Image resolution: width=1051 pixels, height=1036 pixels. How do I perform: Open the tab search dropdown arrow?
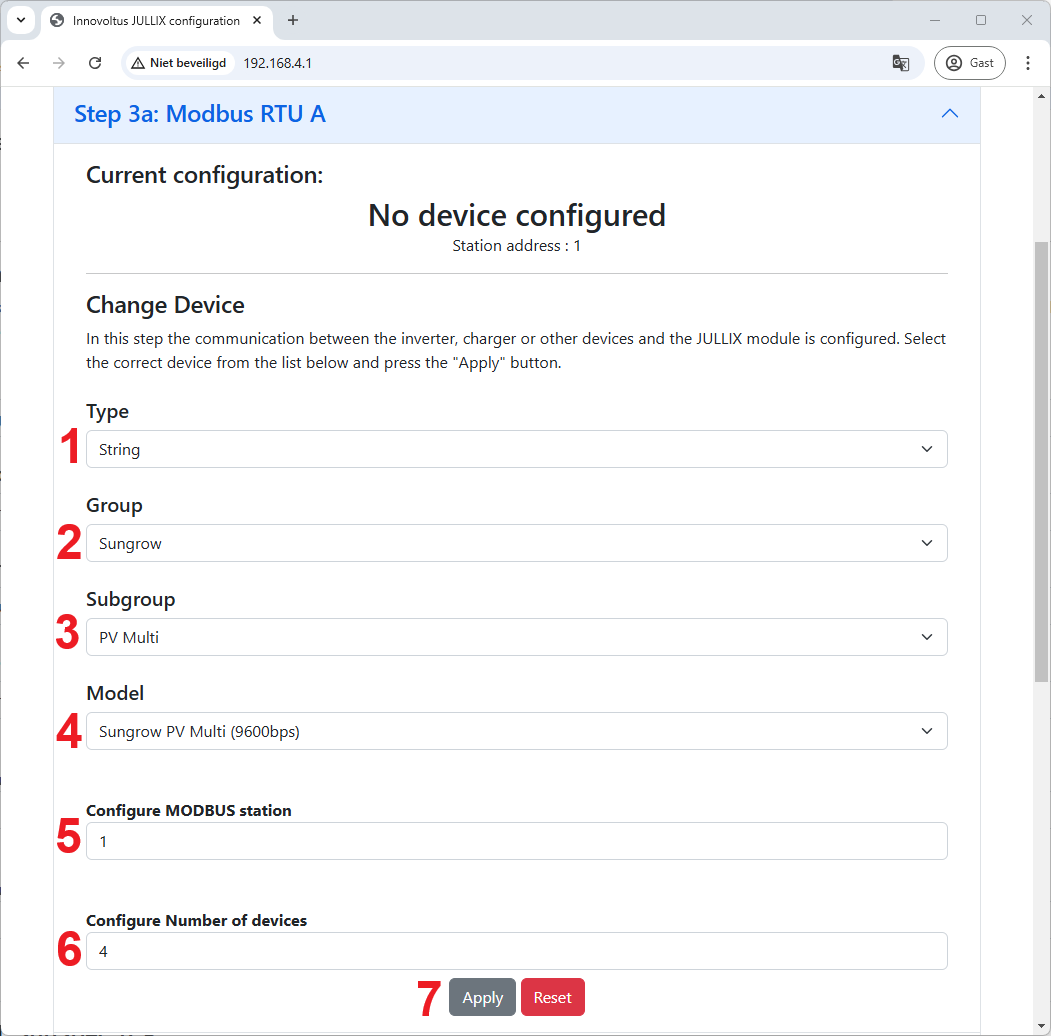coord(20,20)
